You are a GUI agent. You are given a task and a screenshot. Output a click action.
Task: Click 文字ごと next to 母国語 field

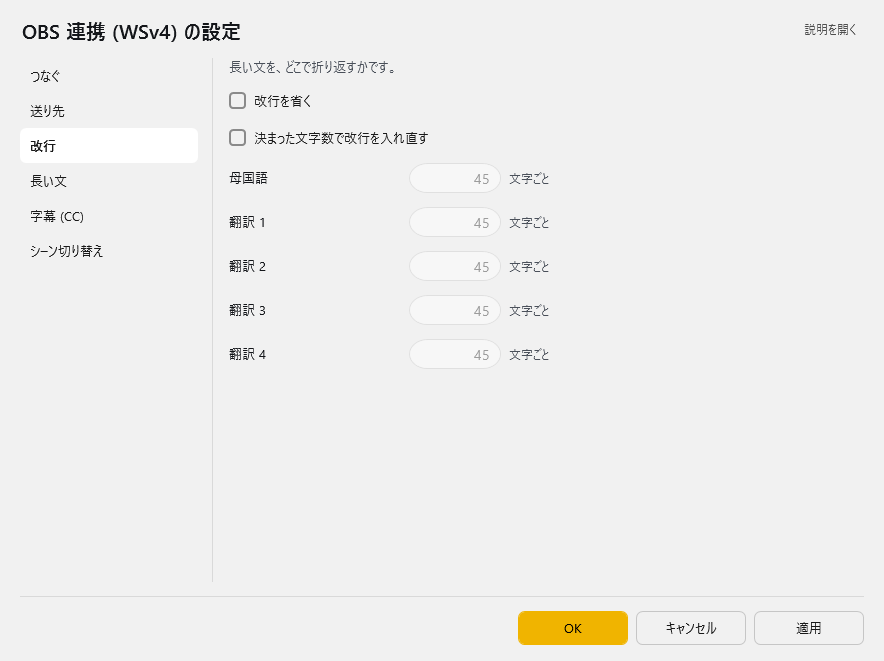click(x=529, y=179)
